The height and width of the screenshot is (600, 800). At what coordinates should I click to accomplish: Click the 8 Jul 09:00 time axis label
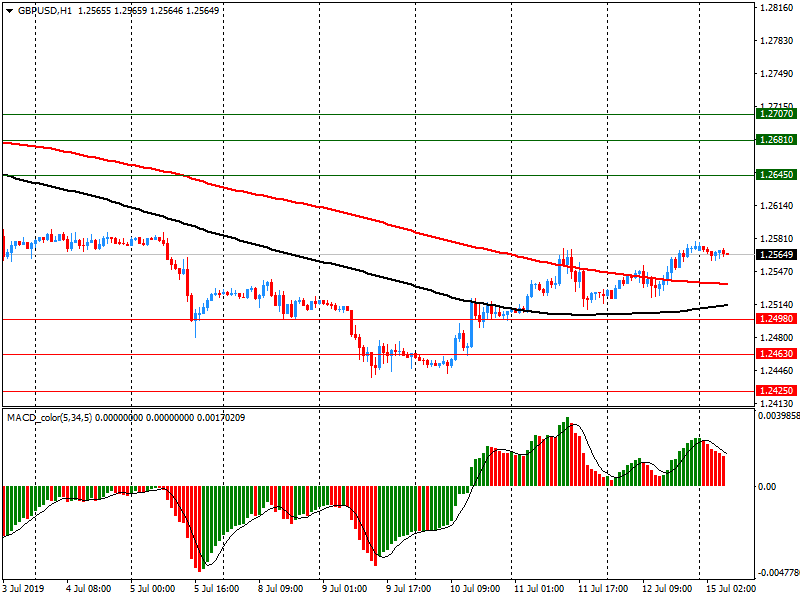click(x=280, y=589)
